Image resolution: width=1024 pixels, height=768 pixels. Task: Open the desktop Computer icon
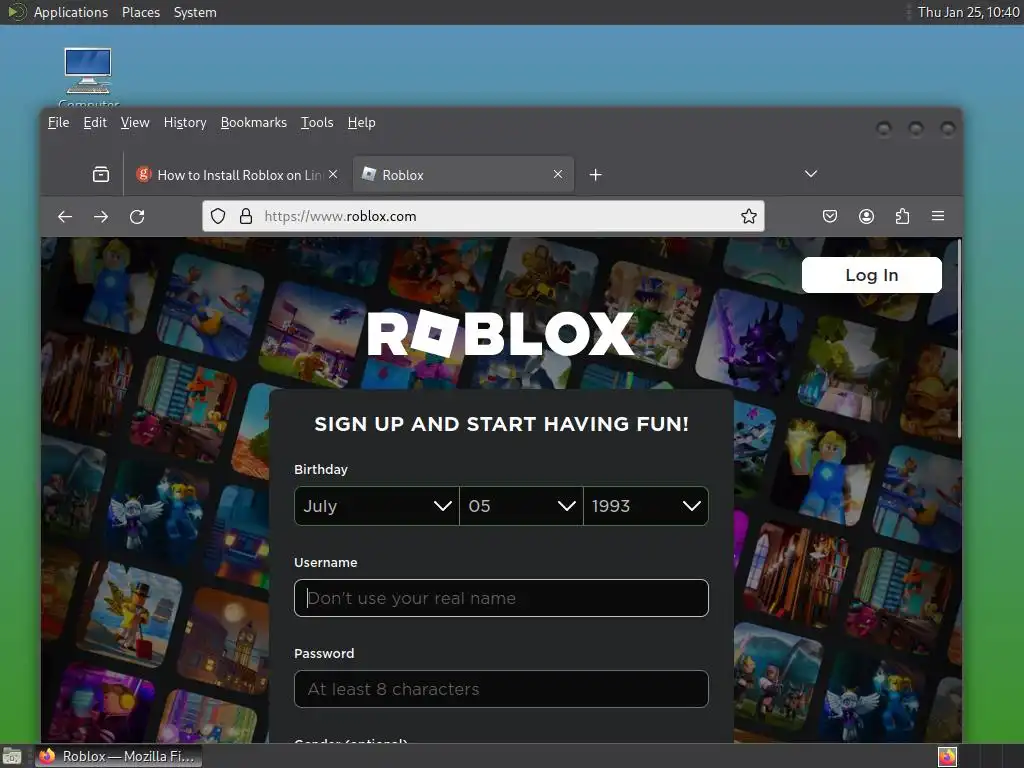pyautogui.click(x=88, y=76)
